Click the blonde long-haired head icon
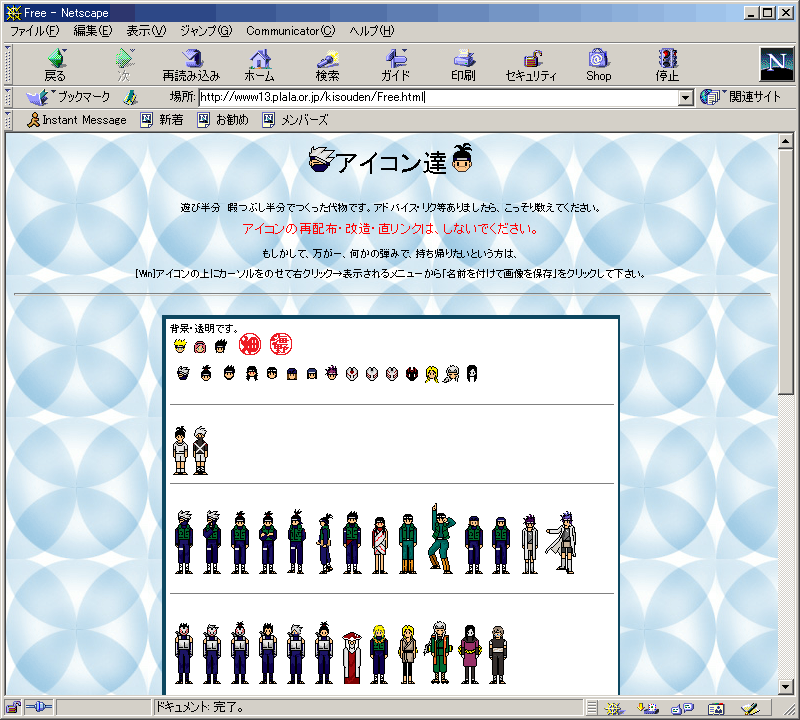The height and width of the screenshot is (720, 800). [x=432, y=374]
